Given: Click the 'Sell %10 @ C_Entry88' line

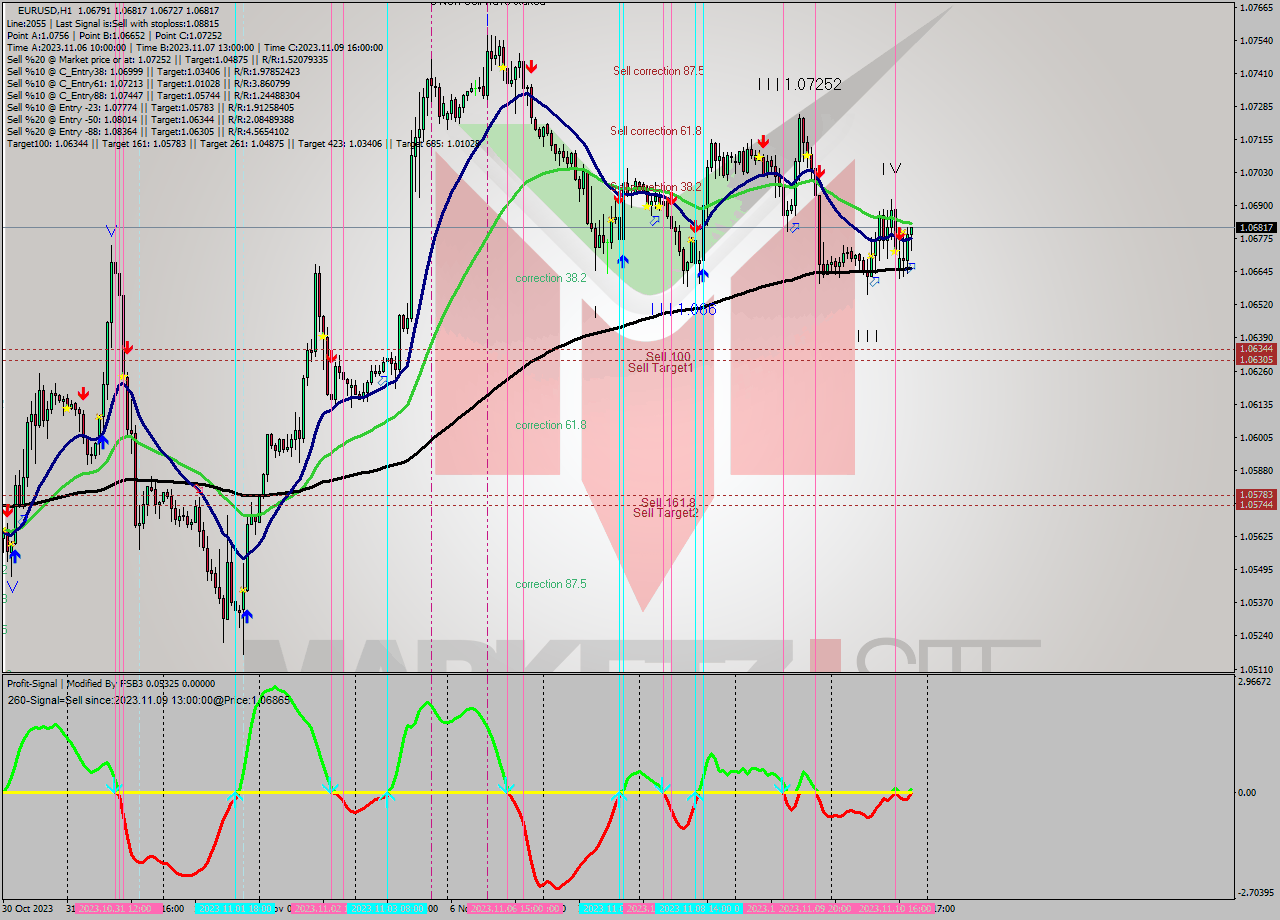Looking at the screenshot, I should (152, 95).
